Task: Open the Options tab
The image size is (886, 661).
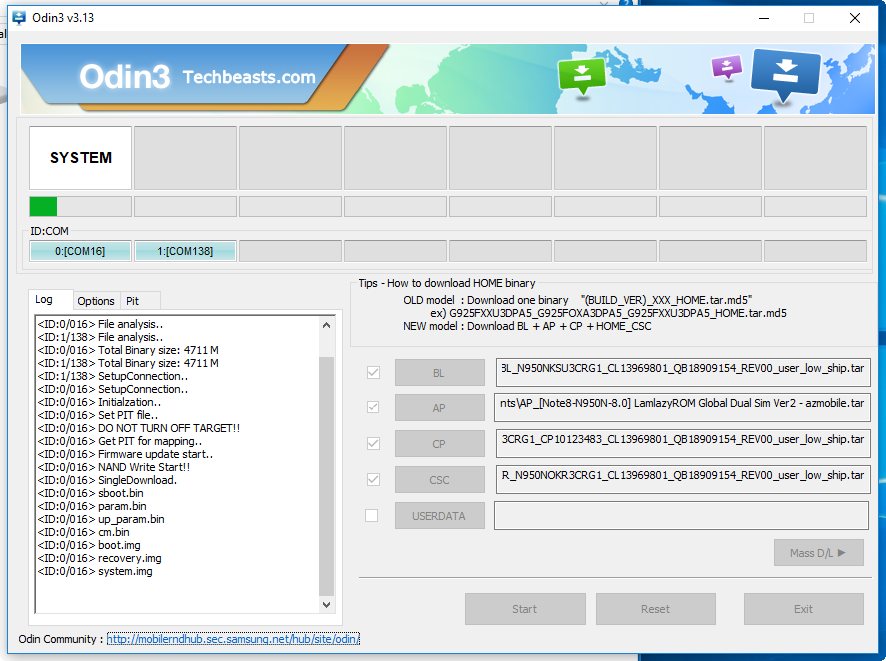Action: 95,301
